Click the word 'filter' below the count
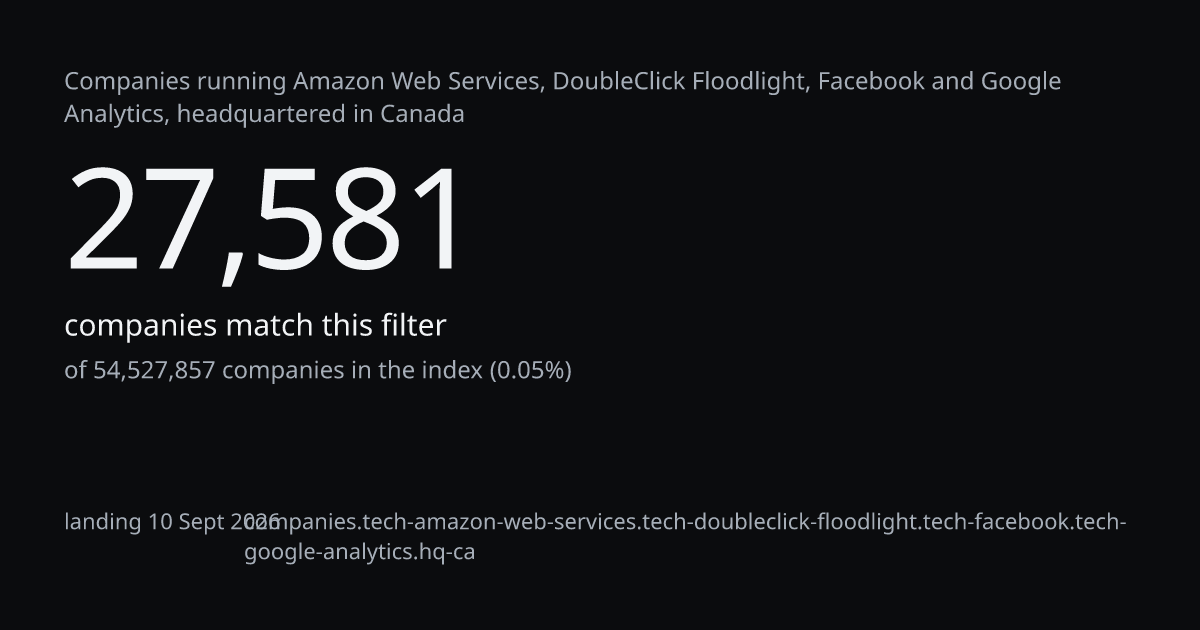 pos(412,326)
